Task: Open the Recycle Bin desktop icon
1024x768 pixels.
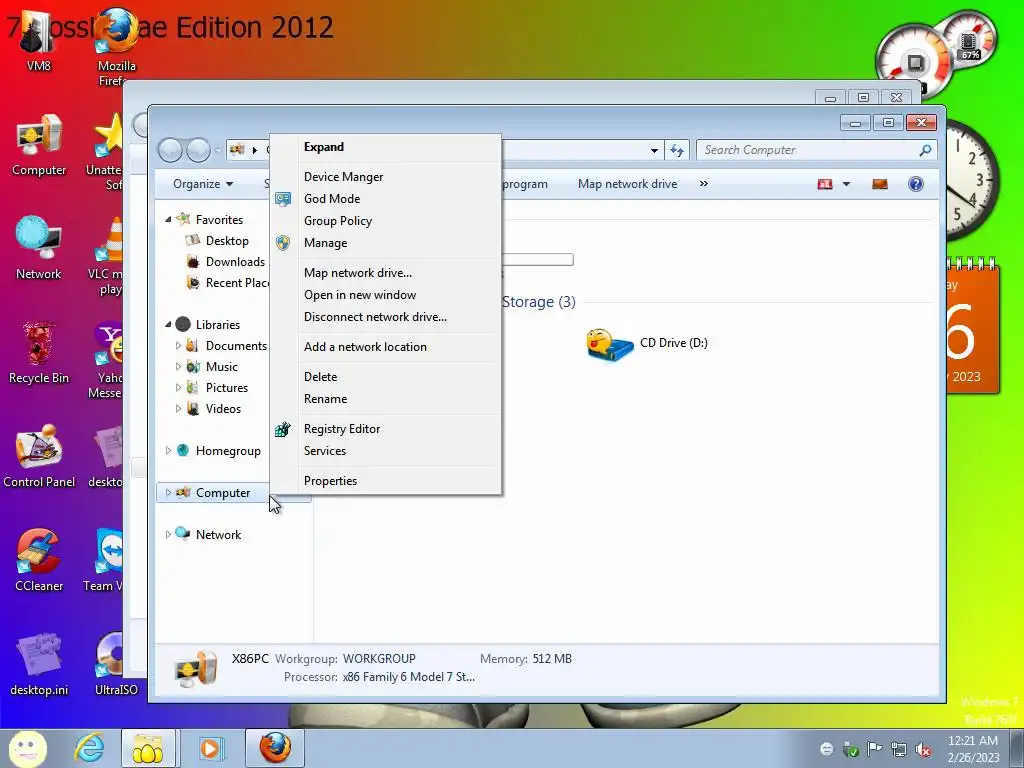Action: (x=39, y=353)
